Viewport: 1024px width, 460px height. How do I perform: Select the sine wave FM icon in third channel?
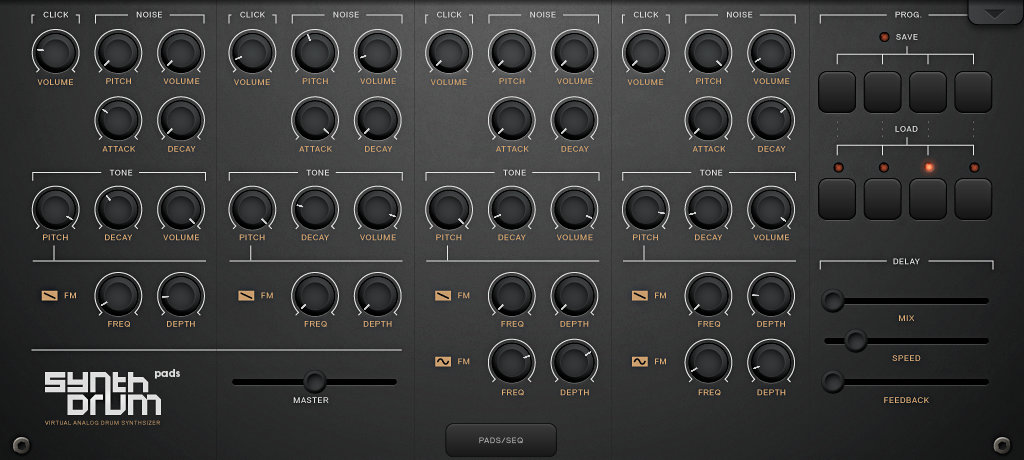tap(443, 361)
